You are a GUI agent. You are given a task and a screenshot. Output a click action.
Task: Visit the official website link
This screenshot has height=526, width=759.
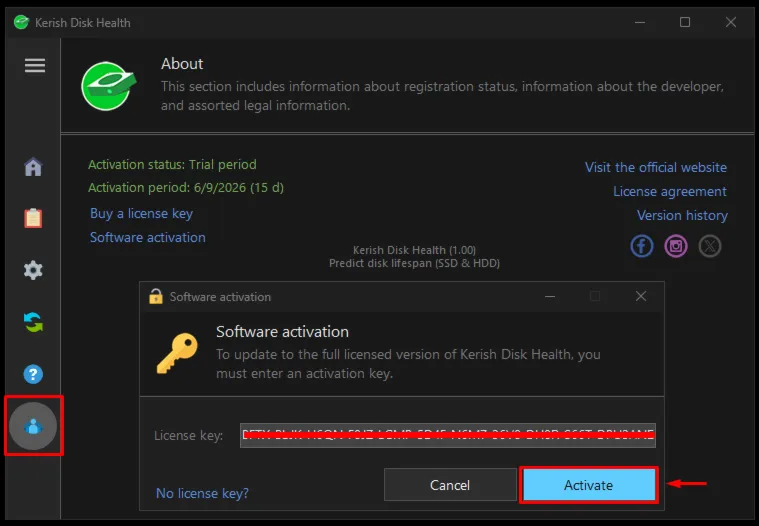(x=656, y=167)
